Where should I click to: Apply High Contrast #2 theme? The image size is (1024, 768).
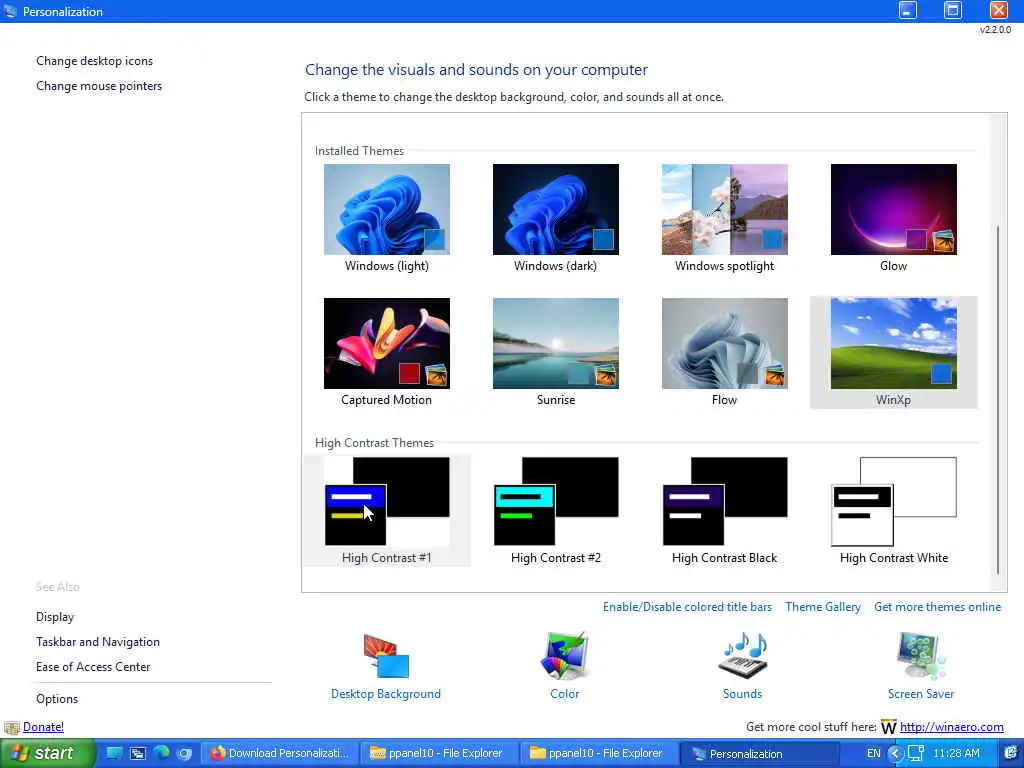pos(556,511)
